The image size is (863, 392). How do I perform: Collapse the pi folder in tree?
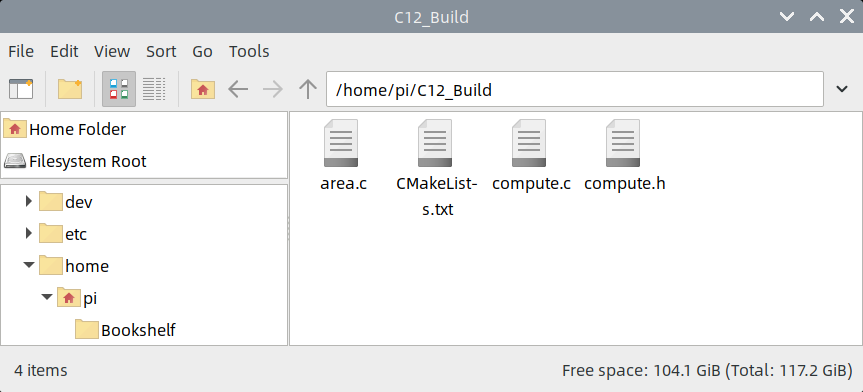[x=47, y=297]
